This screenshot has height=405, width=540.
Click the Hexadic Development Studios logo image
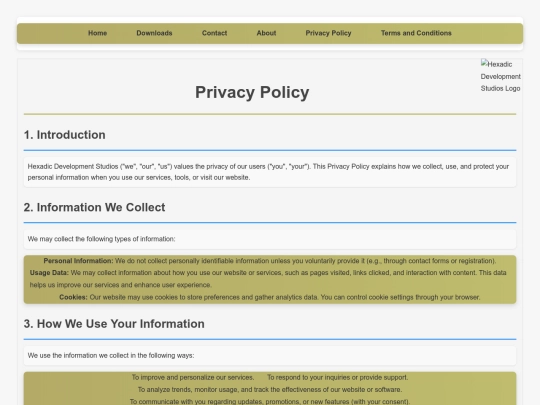(500, 76)
